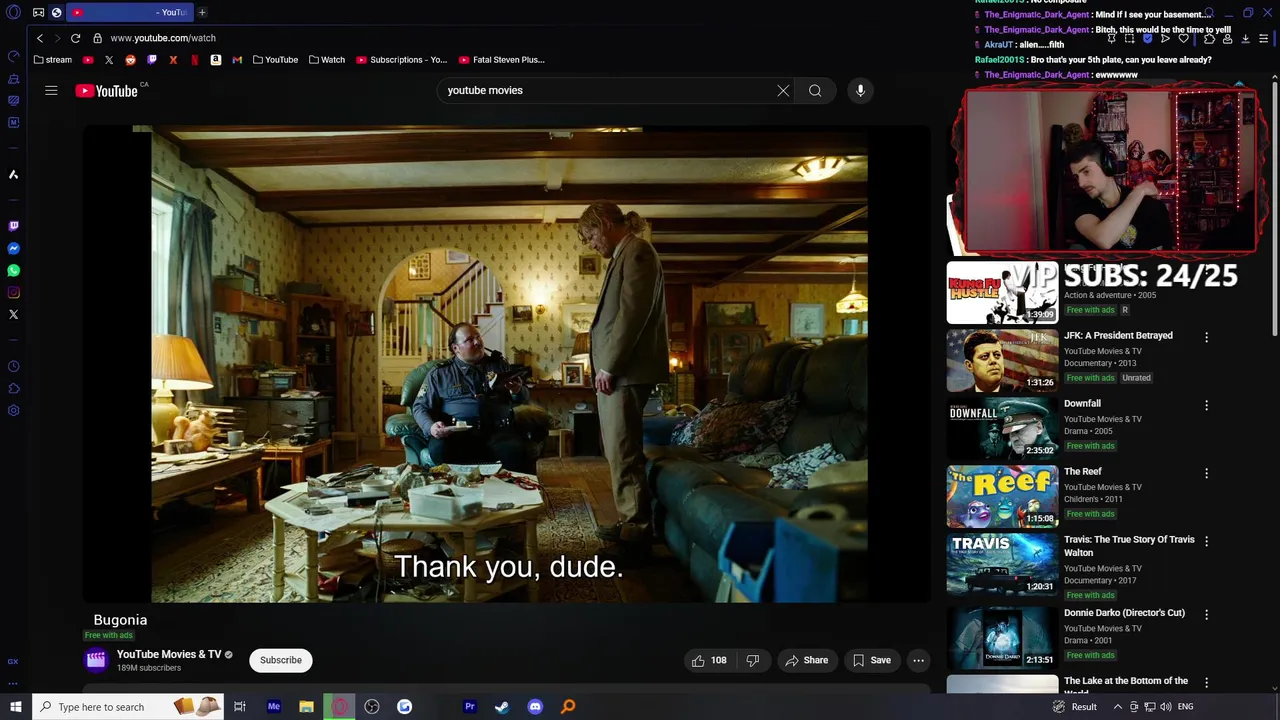This screenshot has width=1280, height=720.
Task: Open the browser Downloads icon
Action: click(1245, 38)
